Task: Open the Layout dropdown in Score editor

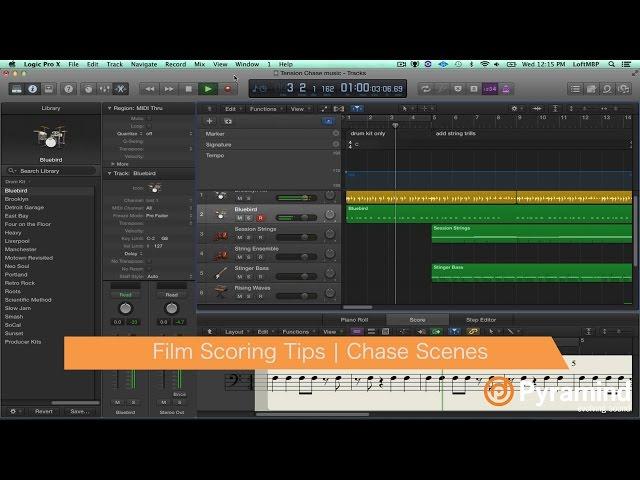Action: click(x=236, y=332)
